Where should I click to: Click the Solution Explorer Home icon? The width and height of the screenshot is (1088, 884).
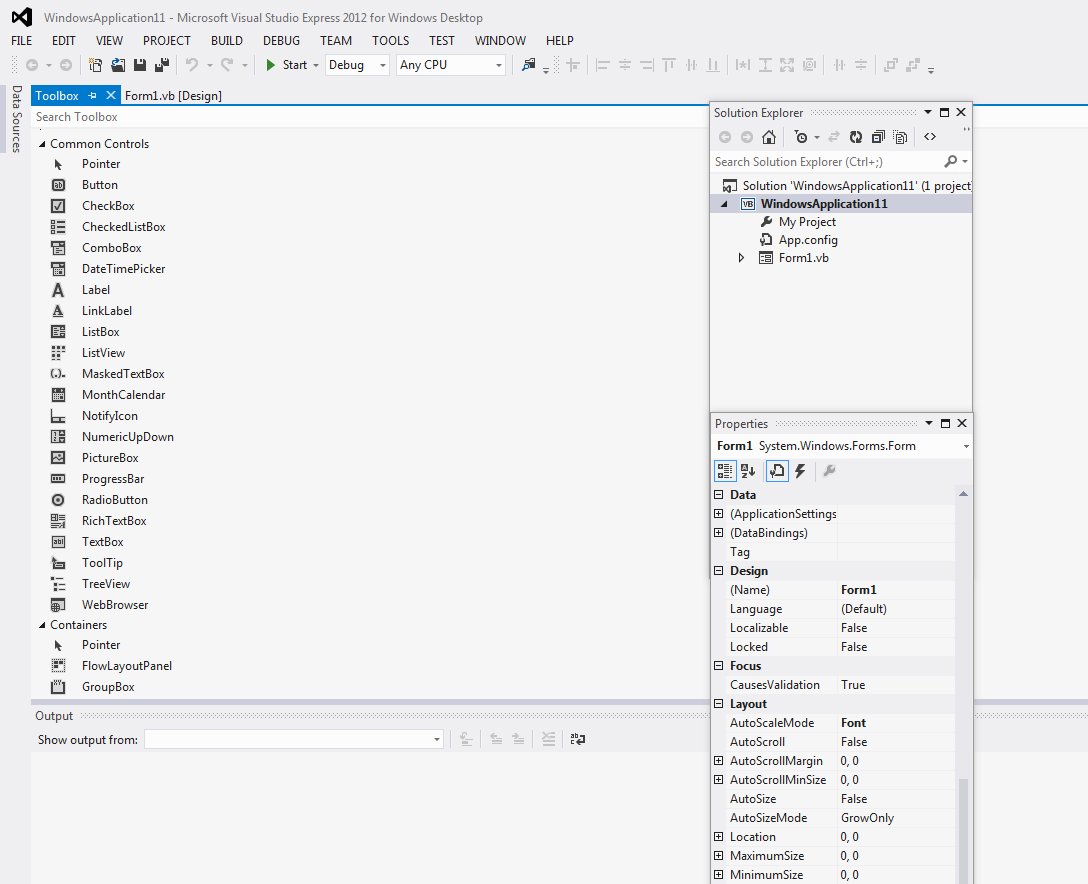tap(769, 137)
